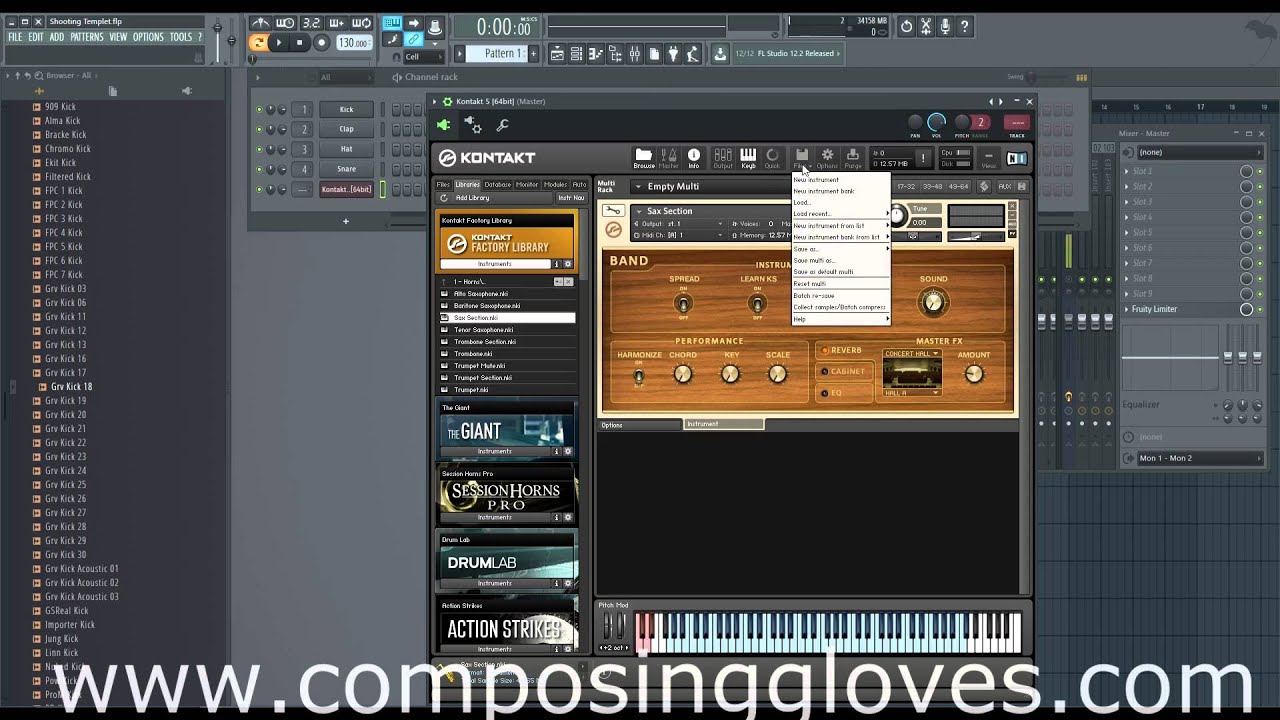Click the FL Studio stop button
Viewport: 1280px width, 720px height.
[x=299, y=42]
